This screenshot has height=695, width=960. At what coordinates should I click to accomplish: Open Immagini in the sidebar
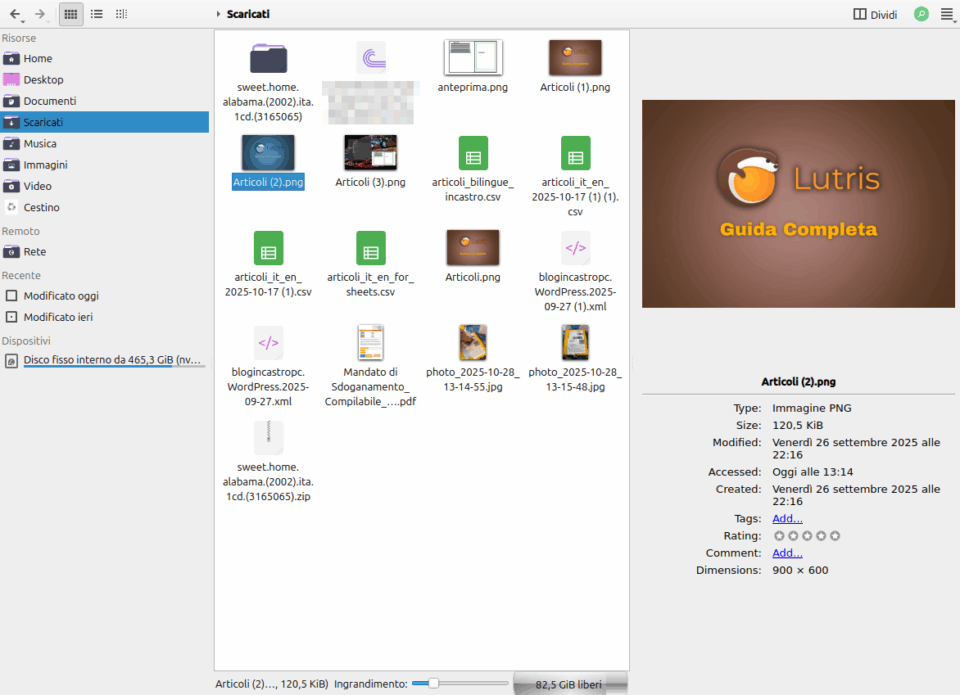coord(104,165)
